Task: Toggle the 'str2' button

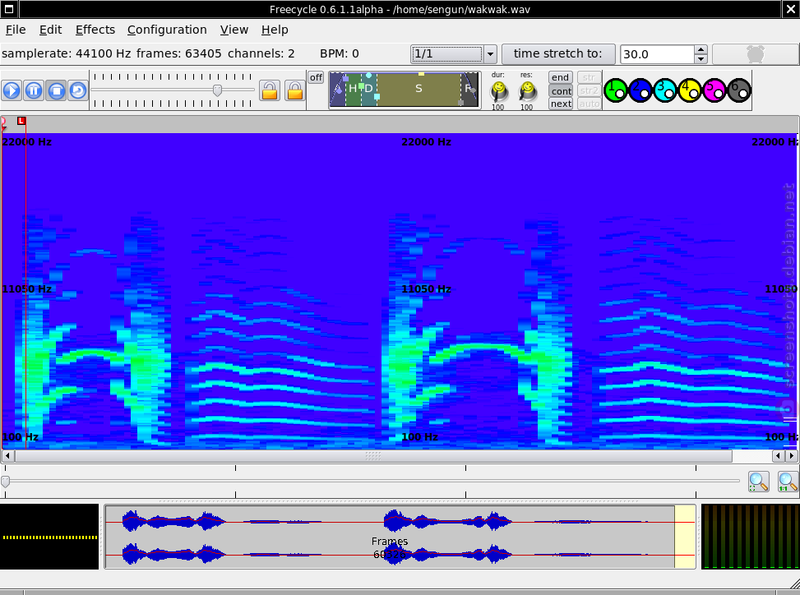Action: [x=589, y=91]
